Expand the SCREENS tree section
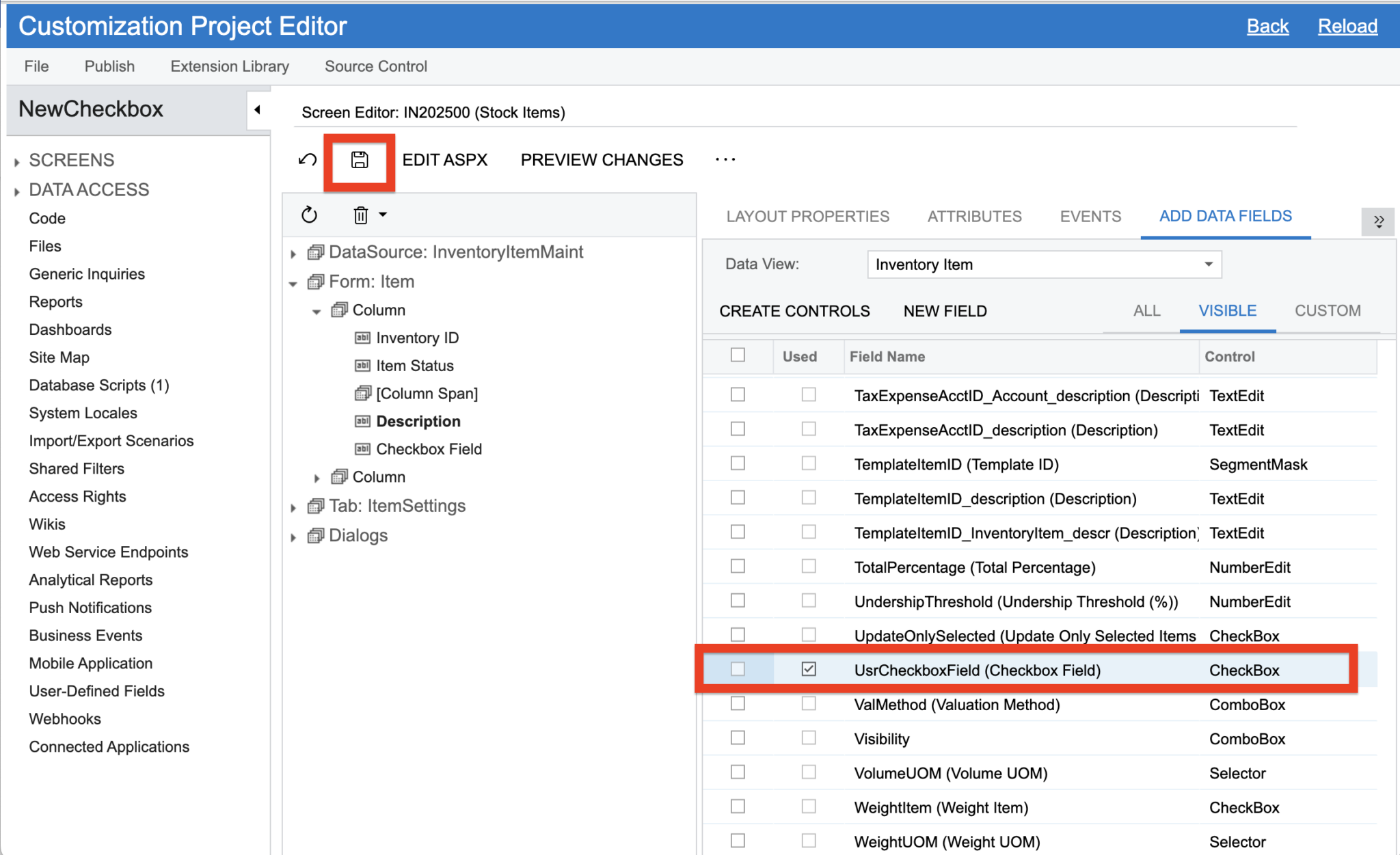Image resolution: width=1400 pixels, height=855 pixels. click(x=17, y=160)
